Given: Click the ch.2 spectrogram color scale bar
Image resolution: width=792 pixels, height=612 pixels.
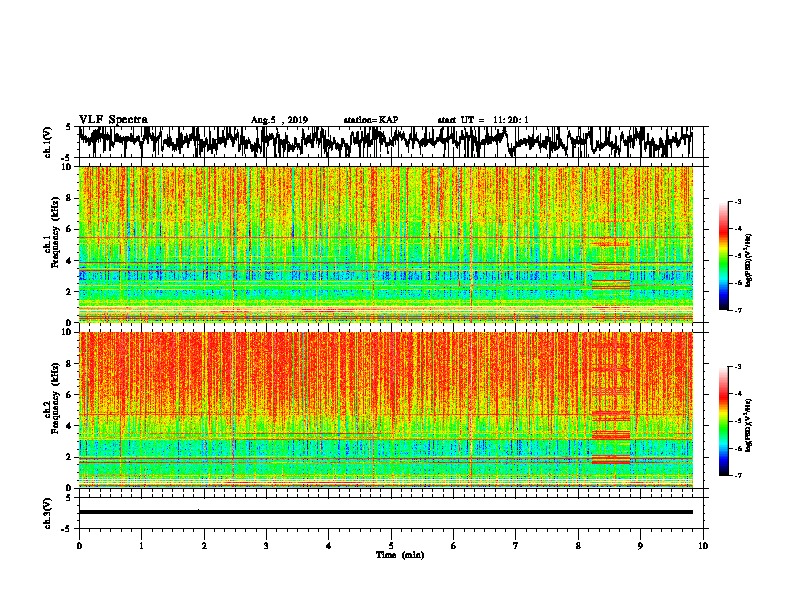Looking at the screenshot, I should tap(724, 421).
